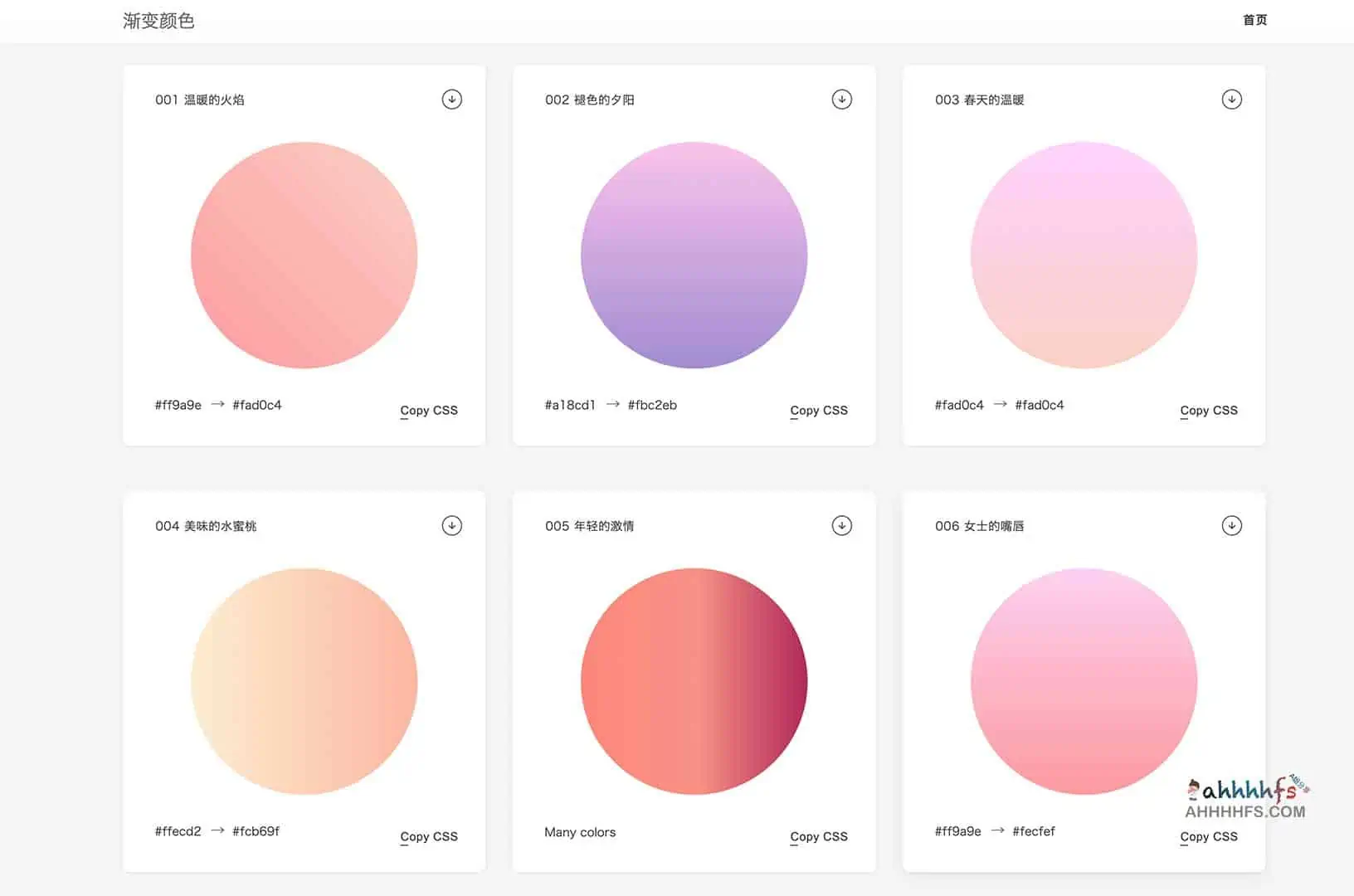Click the 渐变颜色 site title
This screenshot has height=896, width=1354.
point(158,21)
